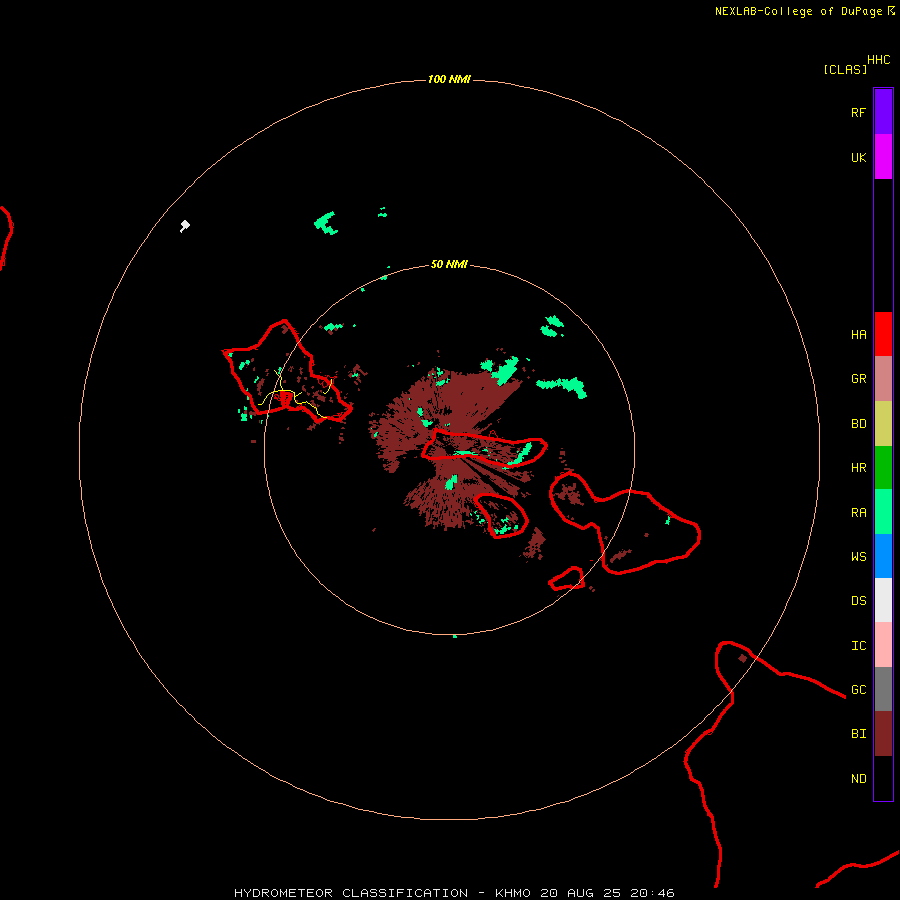Click the 50 NMI range ring label

point(449,264)
